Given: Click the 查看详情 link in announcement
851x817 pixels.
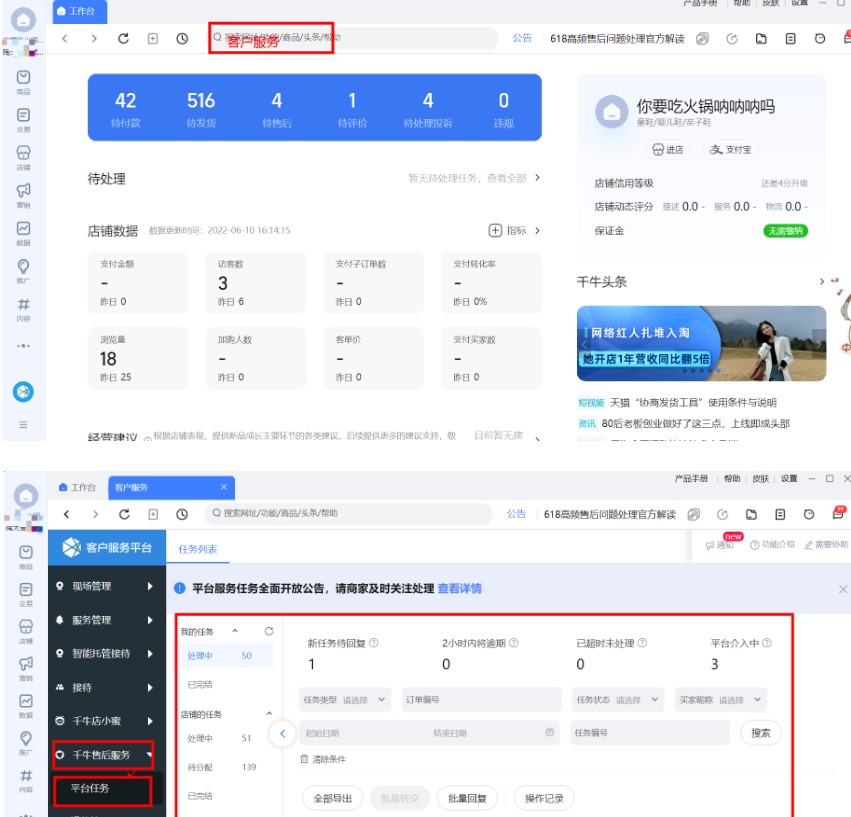Looking at the screenshot, I should (x=459, y=588).
